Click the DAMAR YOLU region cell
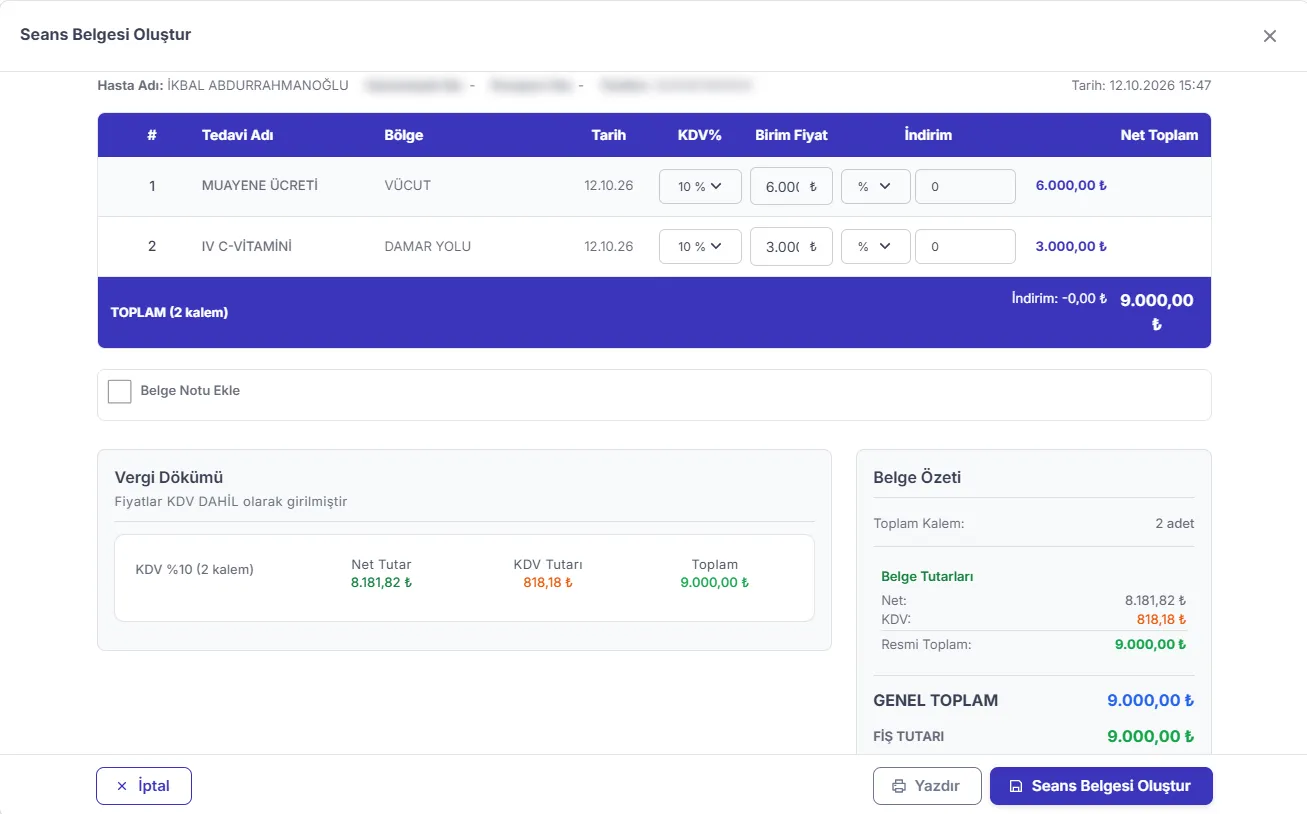The image size is (1307, 814). coord(428,246)
